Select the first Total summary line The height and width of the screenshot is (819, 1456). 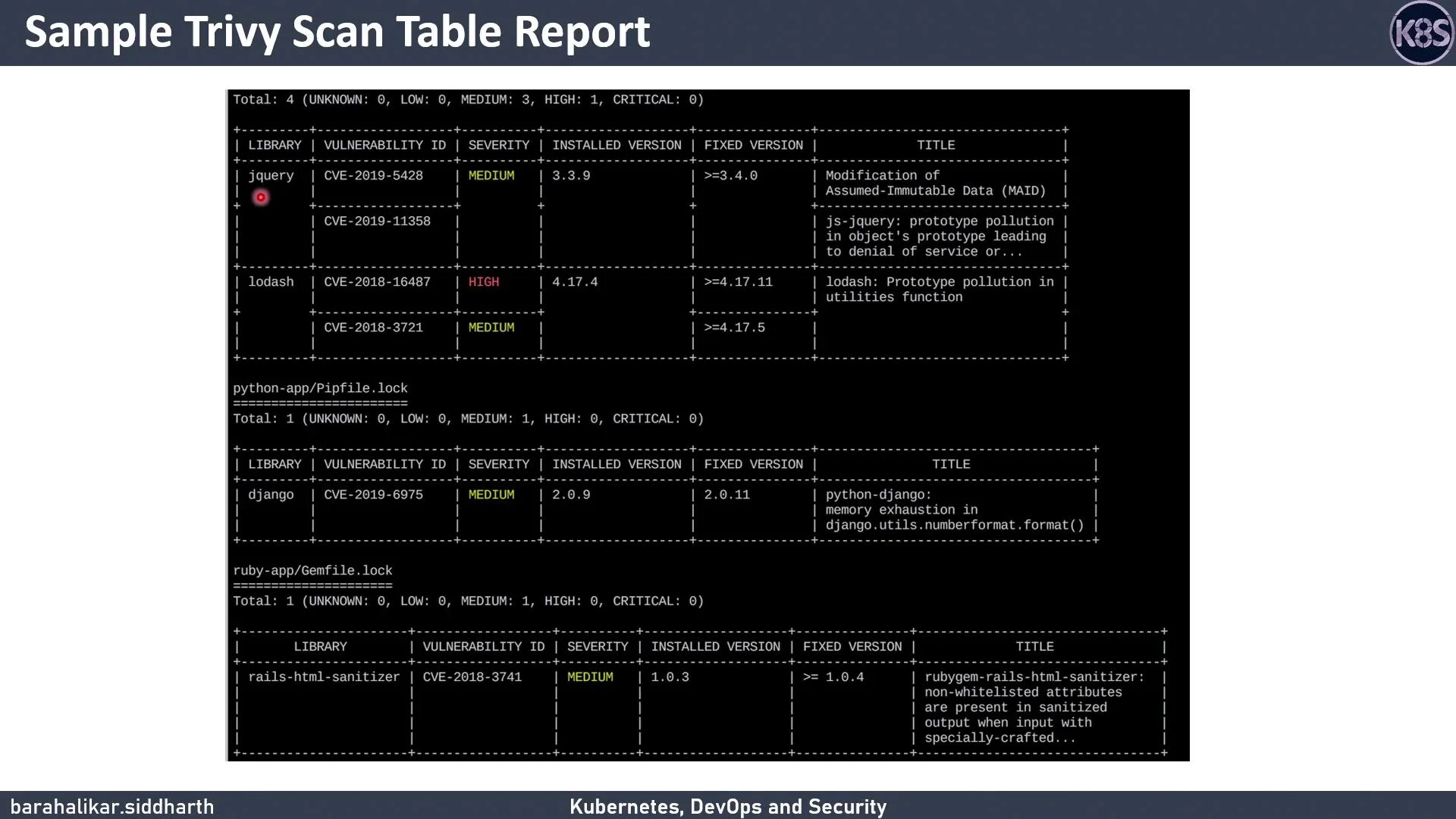pyautogui.click(x=467, y=99)
